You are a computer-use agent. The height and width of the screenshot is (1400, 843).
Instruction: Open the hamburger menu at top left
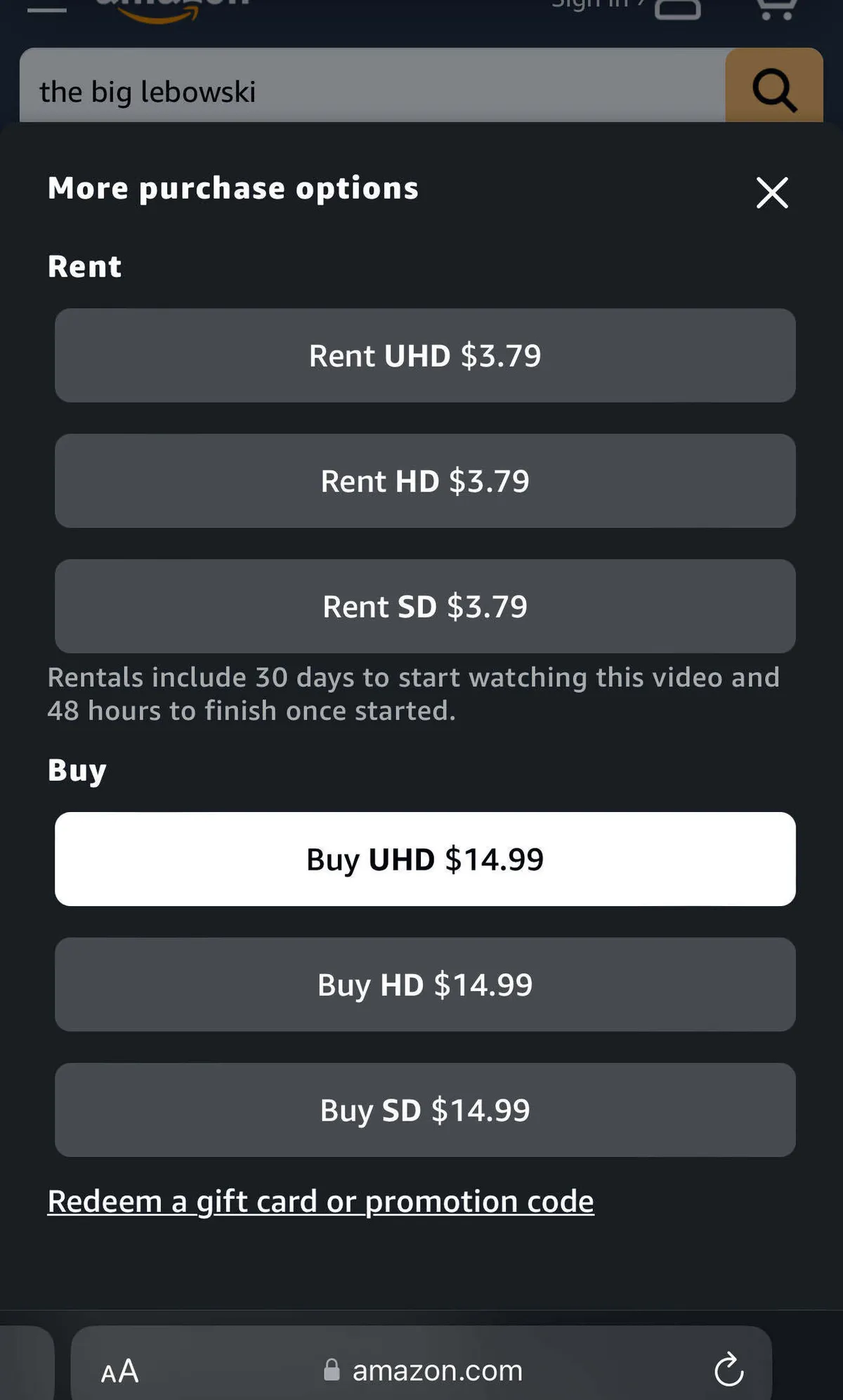click(46, 8)
